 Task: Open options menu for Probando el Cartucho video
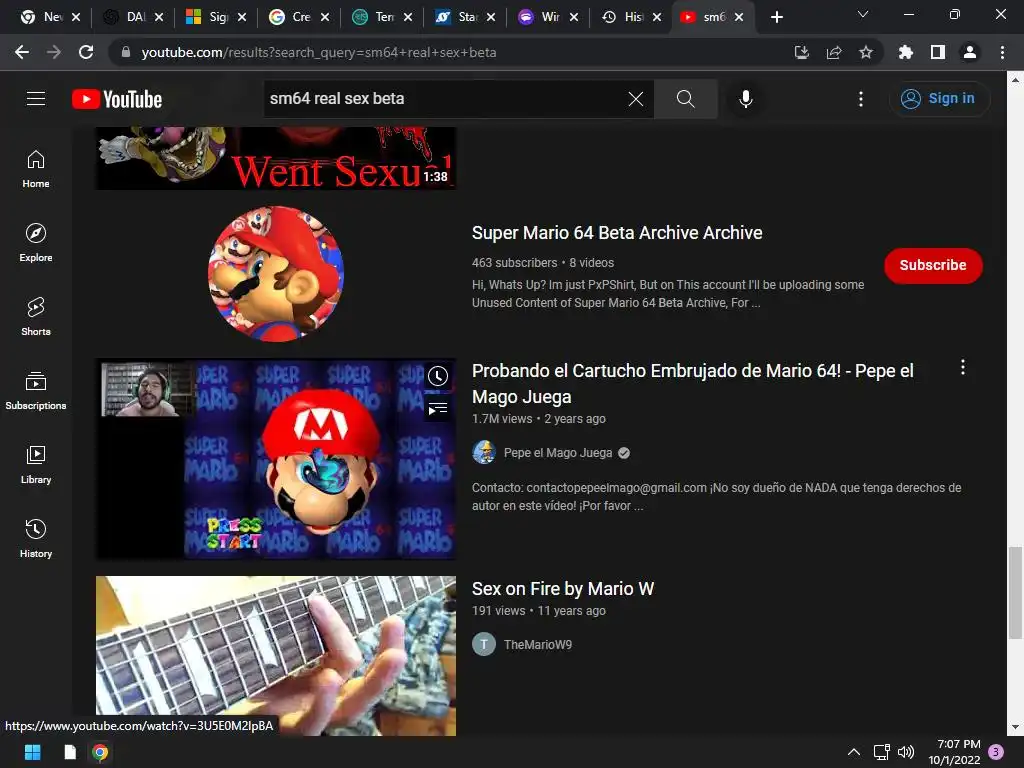coord(963,367)
